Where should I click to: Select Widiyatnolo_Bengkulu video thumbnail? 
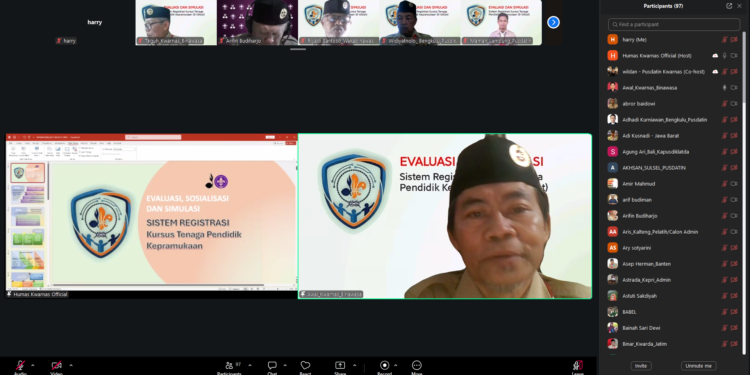click(420, 22)
